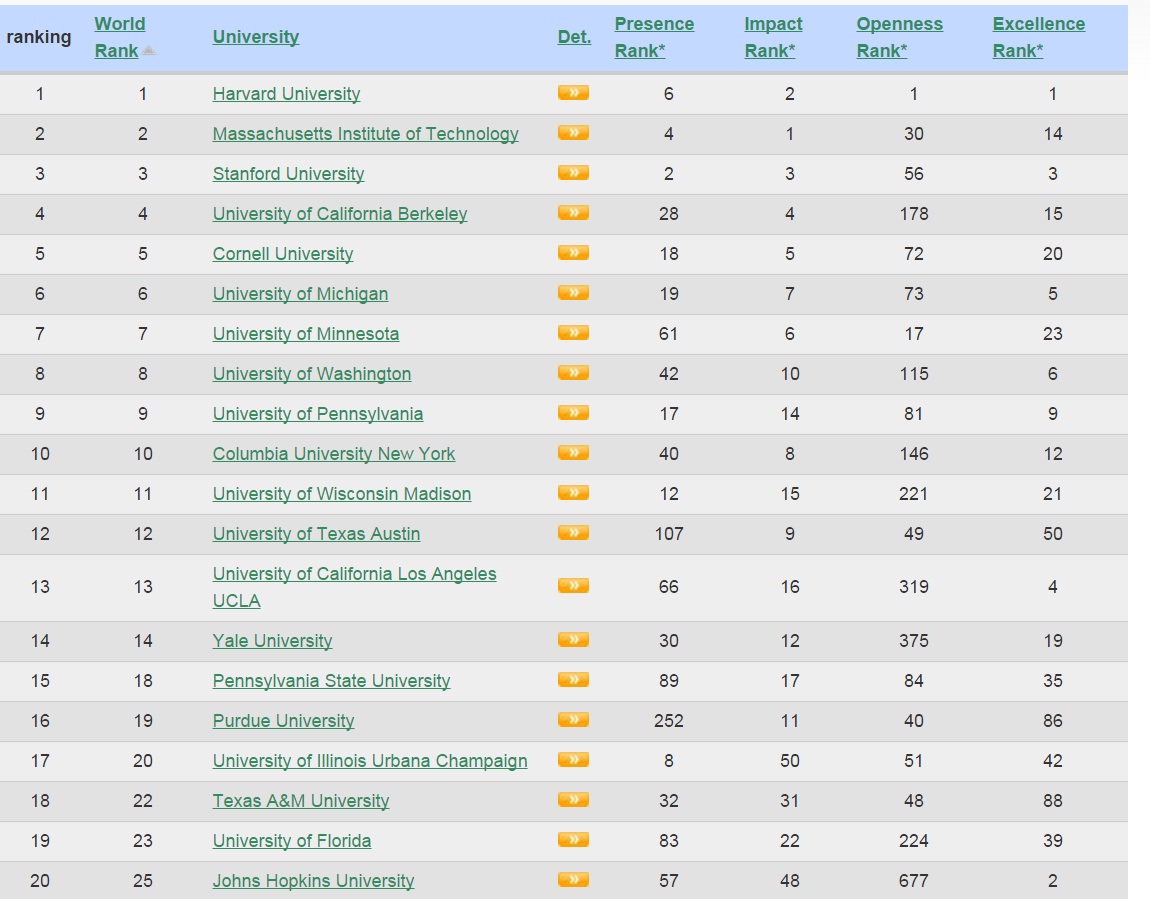Open details icon for Cornell University
The width and height of the screenshot is (1150, 899).
(x=573, y=253)
